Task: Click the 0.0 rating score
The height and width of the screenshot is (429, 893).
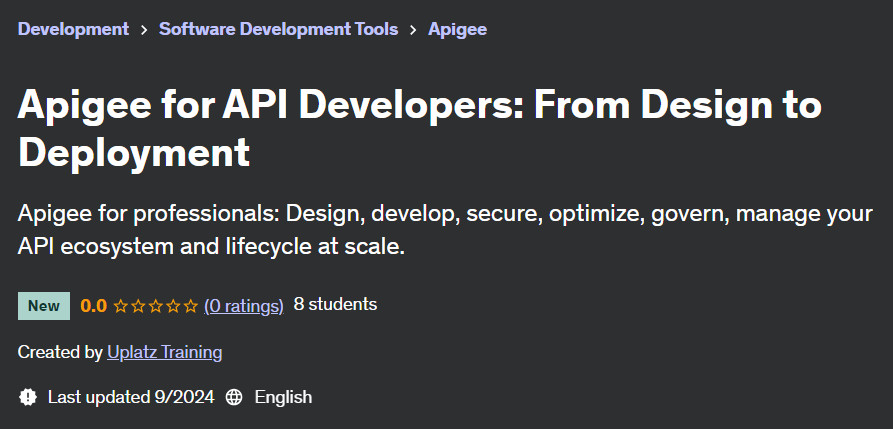Action: 93,307
